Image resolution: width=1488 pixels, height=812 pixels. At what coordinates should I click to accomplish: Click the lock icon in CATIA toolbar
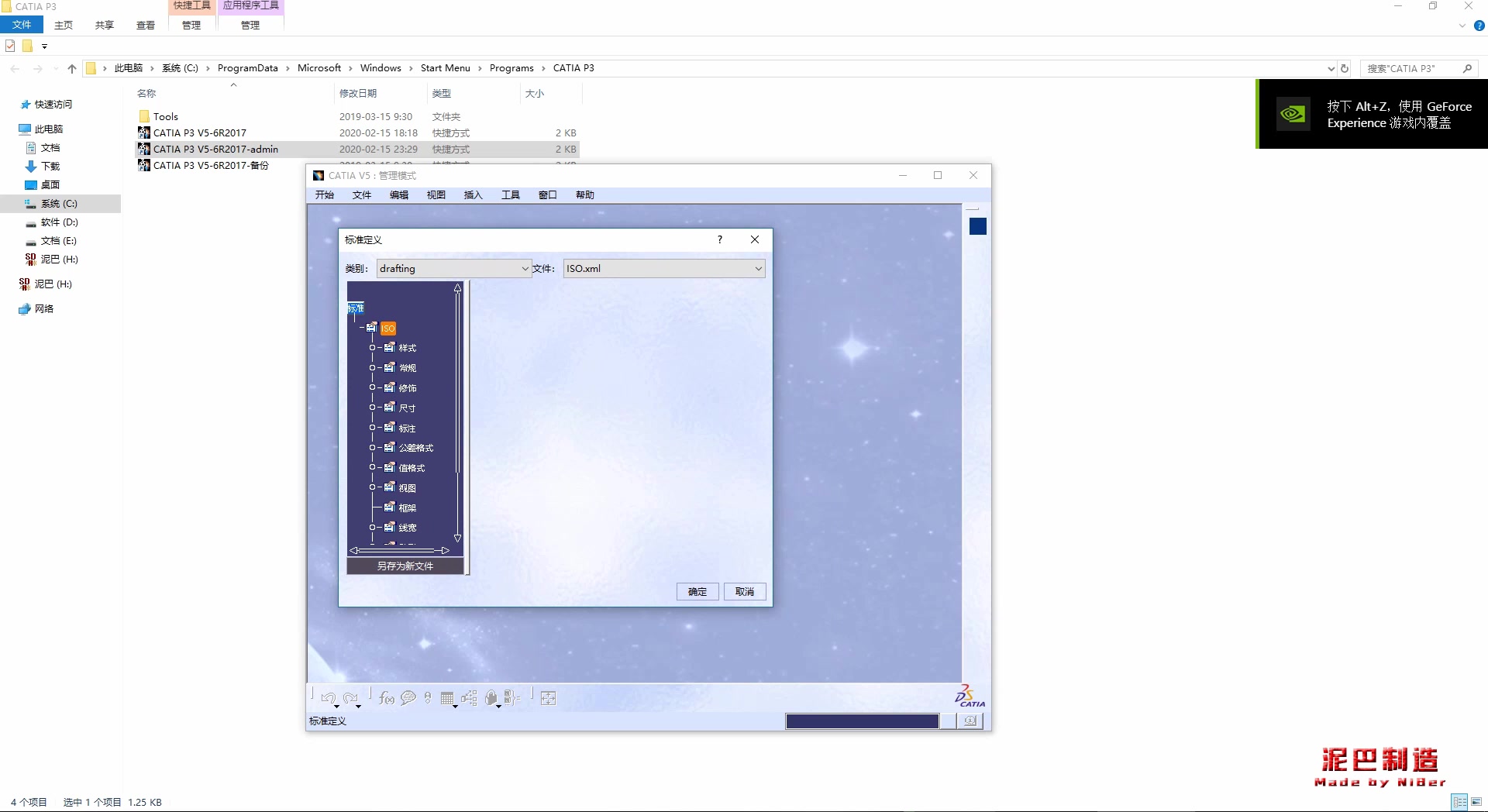tap(491, 698)
